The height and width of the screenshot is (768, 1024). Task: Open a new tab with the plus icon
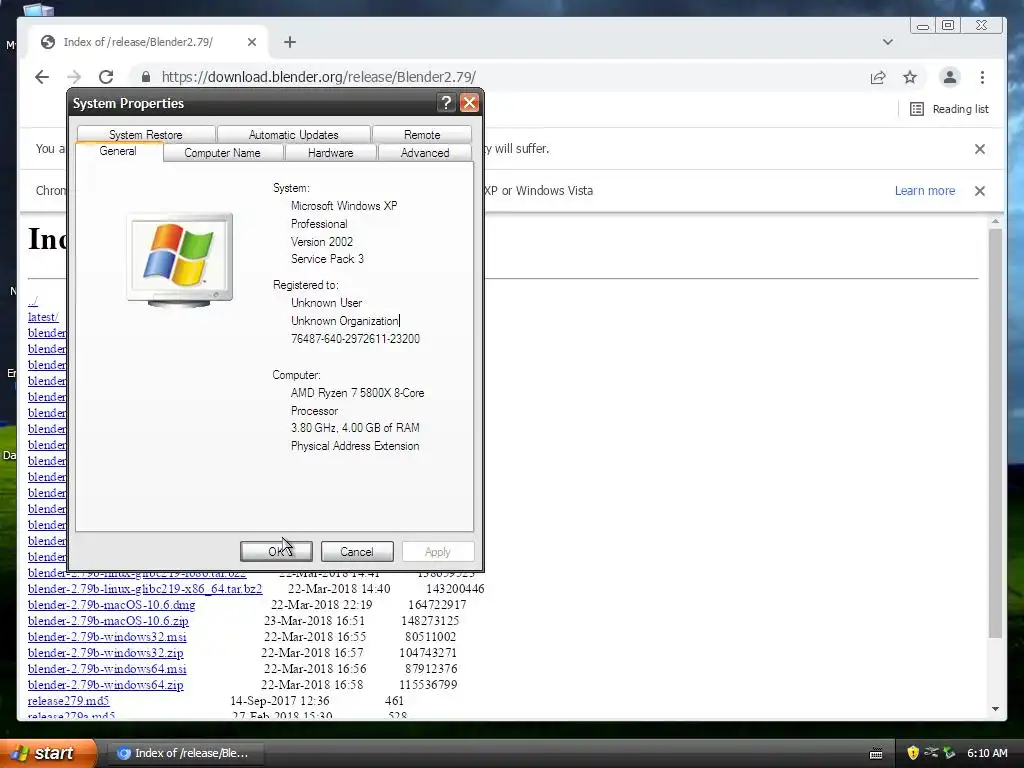point(290,42)
